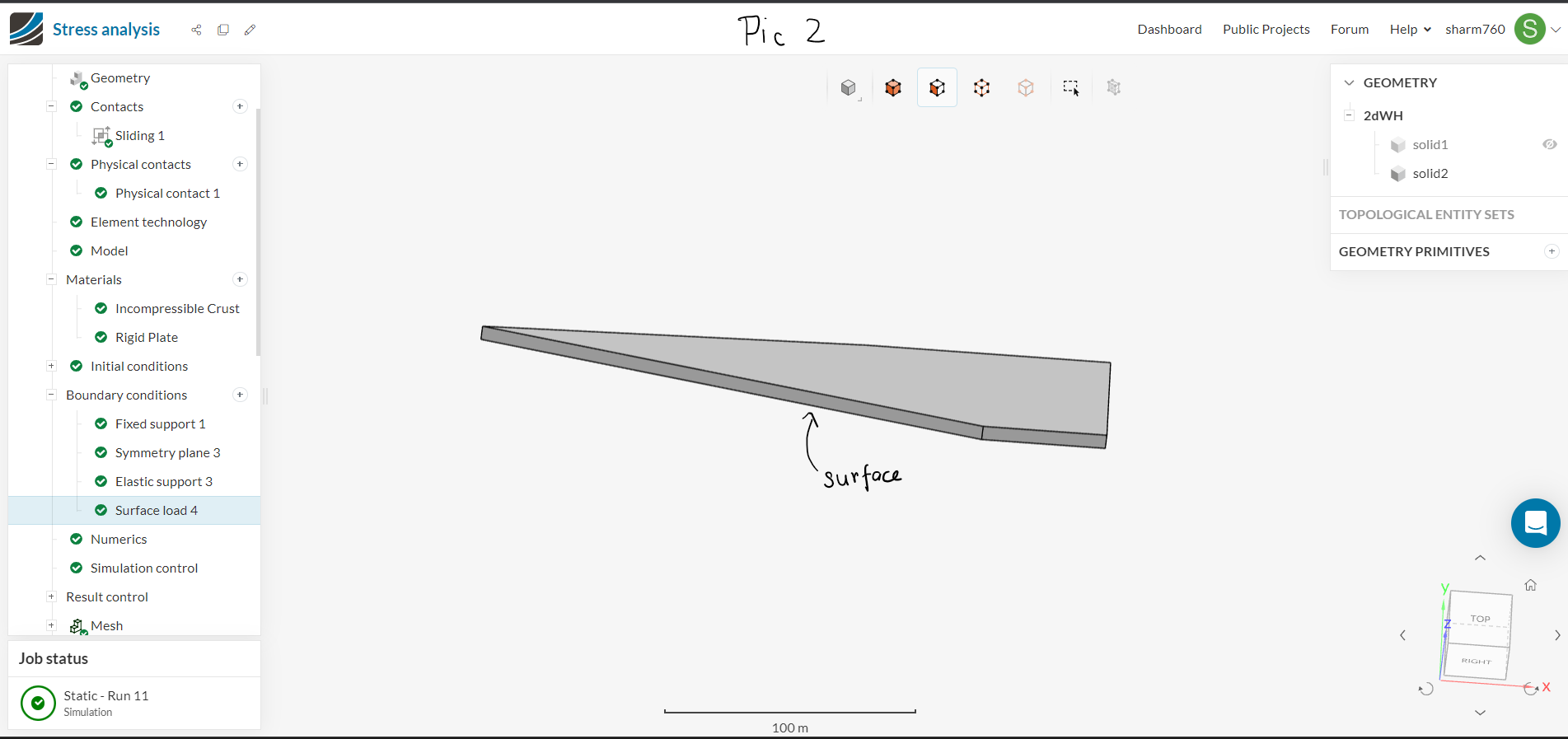Add a new material with plus button
Image resolution: width=1568 pixels, height=739 pixels.
tap(240, 279)
